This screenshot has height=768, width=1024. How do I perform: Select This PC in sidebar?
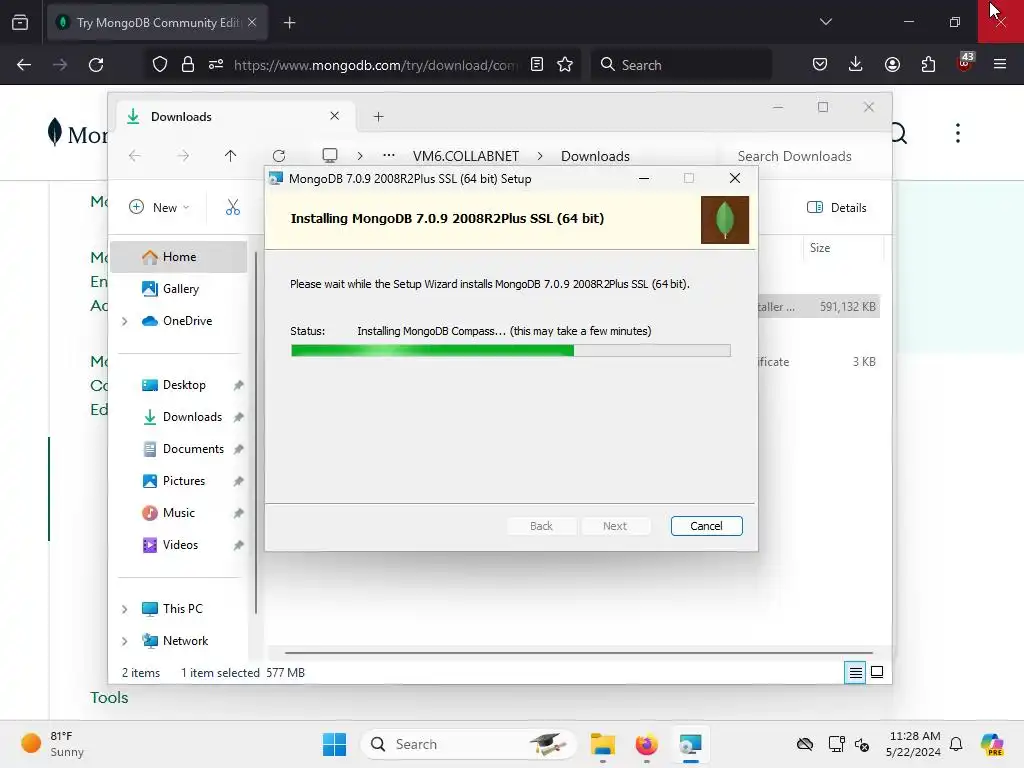182,609
